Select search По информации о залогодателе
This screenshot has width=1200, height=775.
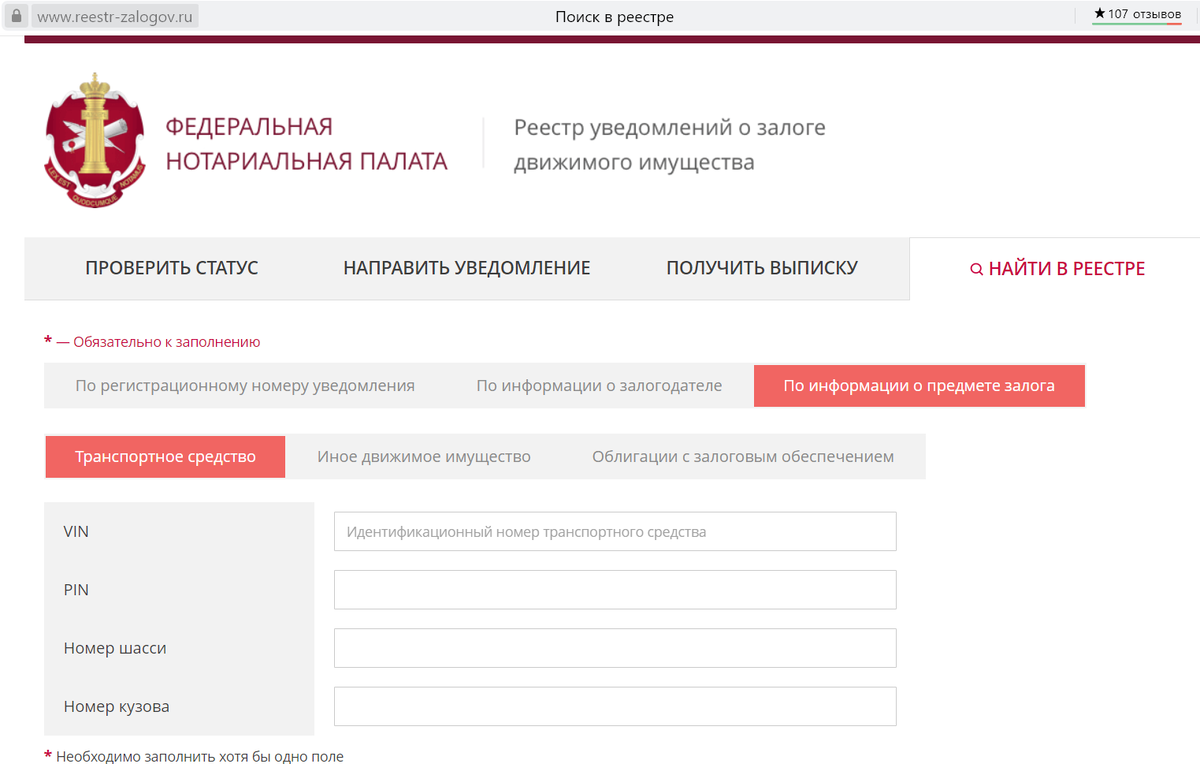[599, 385]
